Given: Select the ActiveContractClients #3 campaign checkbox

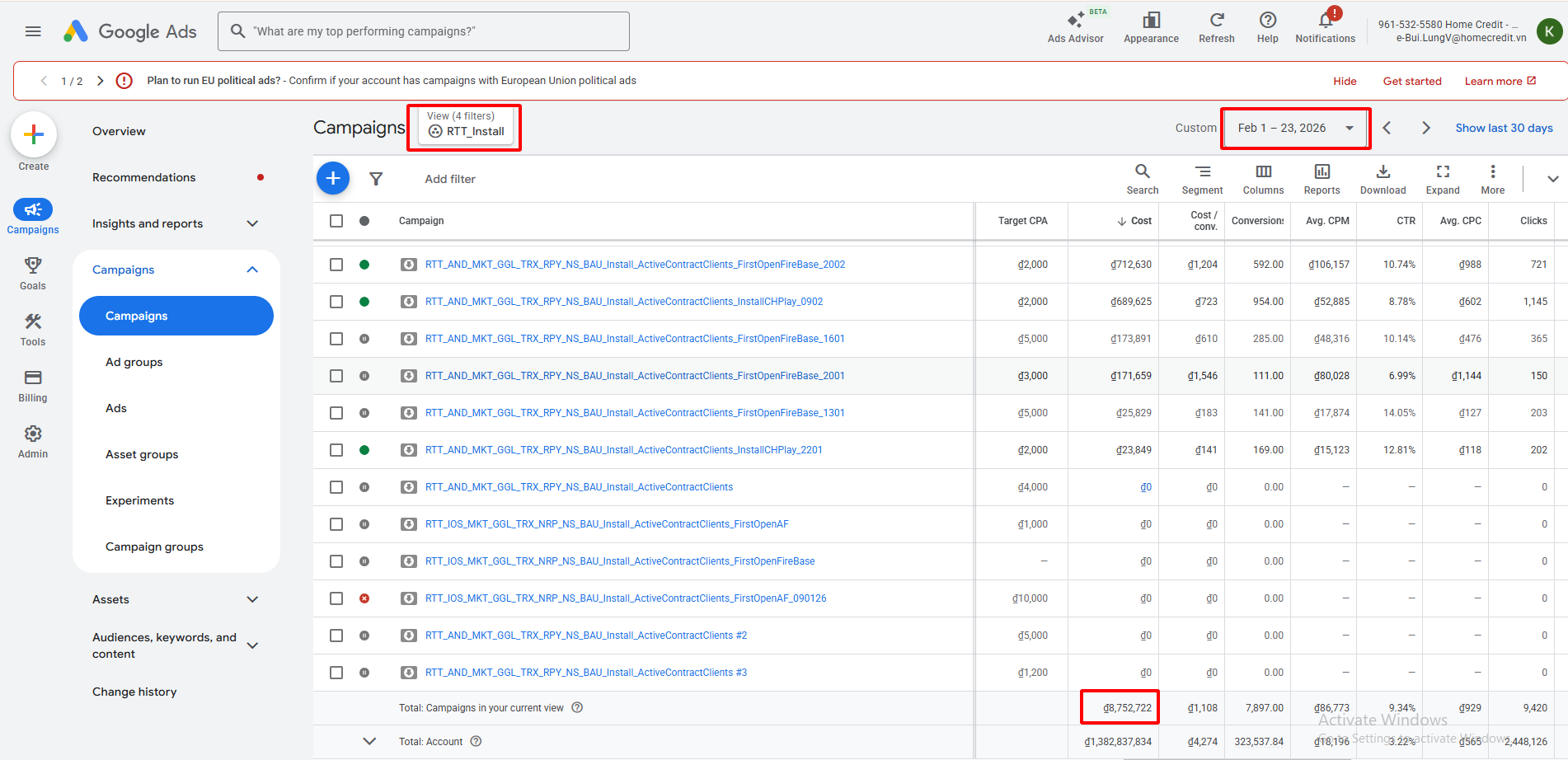Looking at the screenshot, I should pos(336,673).
